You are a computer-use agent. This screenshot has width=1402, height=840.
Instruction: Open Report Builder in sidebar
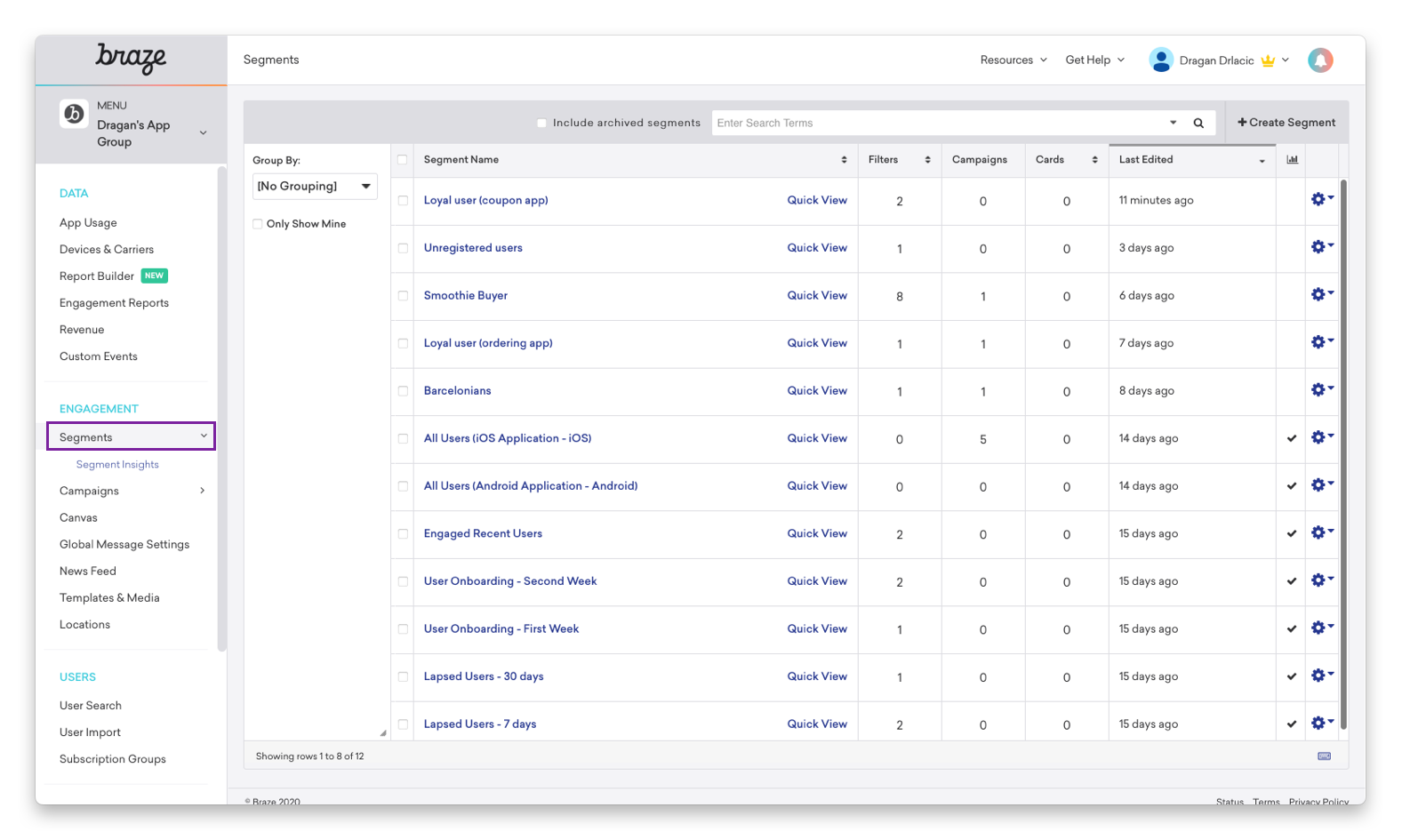pos(97,276)
